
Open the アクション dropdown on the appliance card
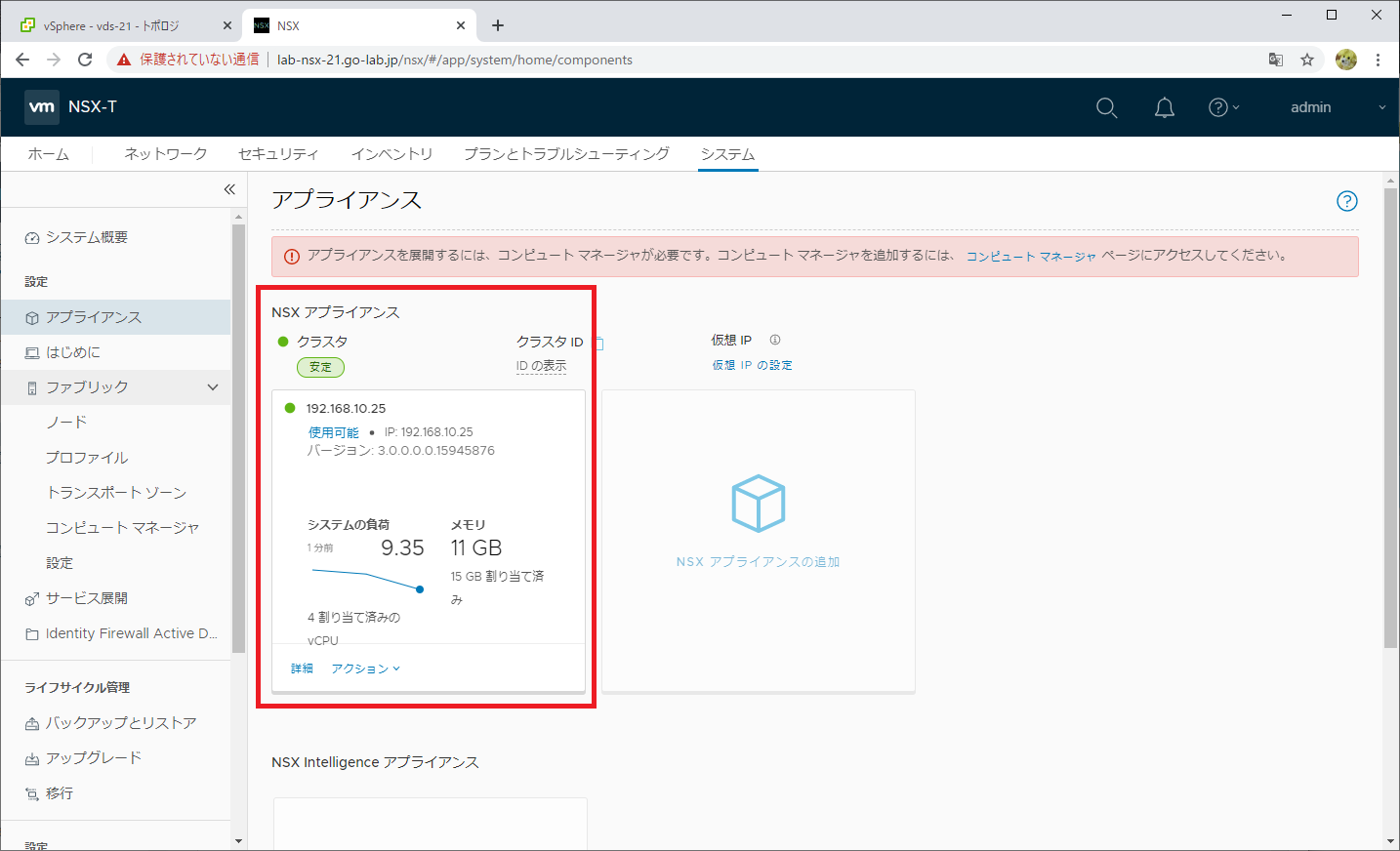(366, 669)
